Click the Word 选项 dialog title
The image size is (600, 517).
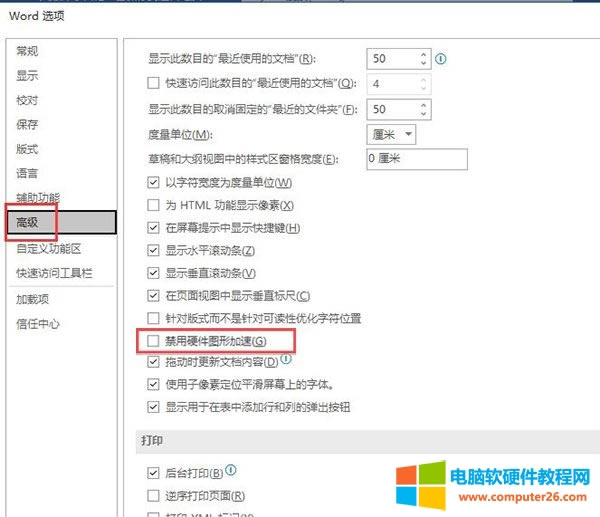[x=37, y=16]
